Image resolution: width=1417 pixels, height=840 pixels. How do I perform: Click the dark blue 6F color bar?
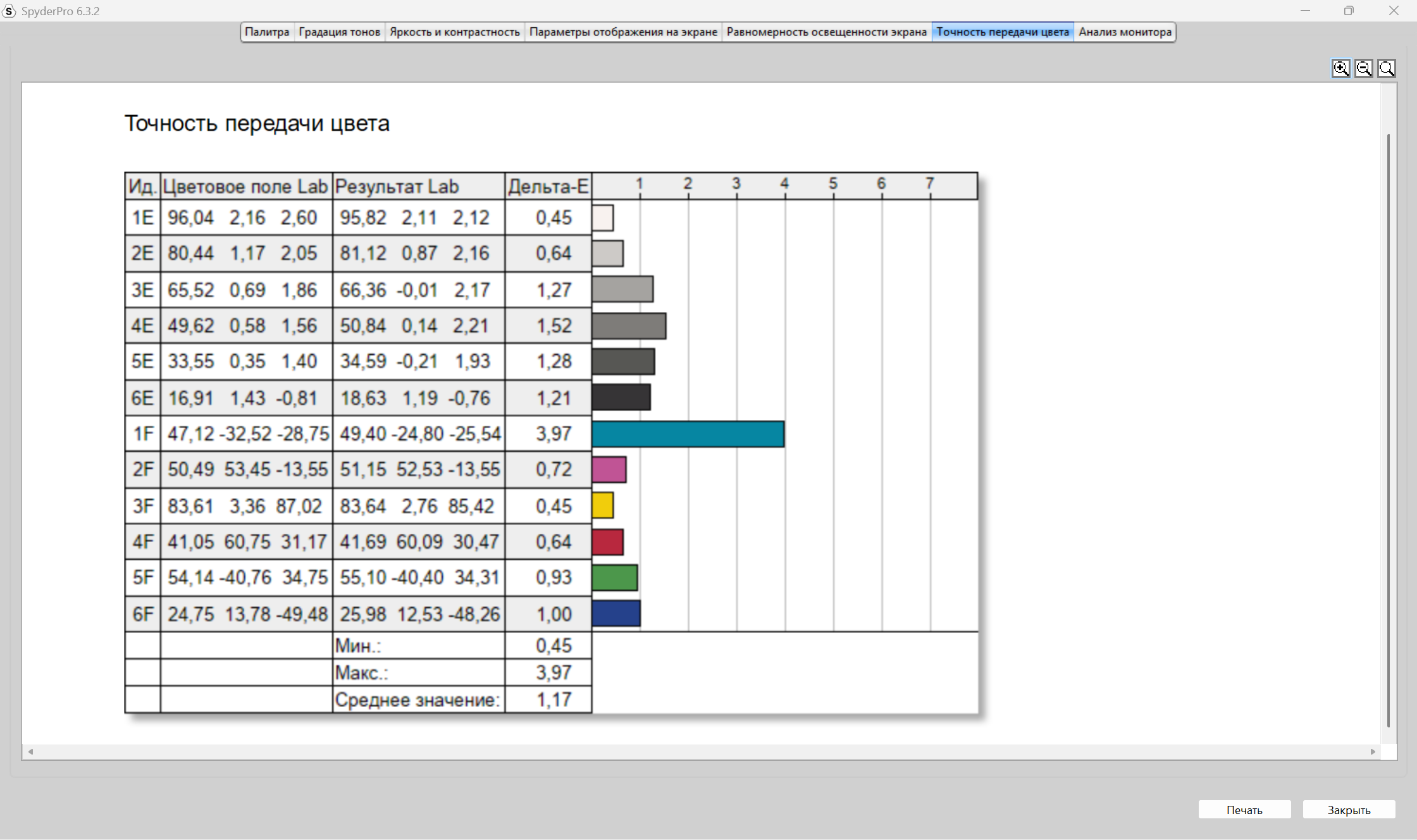pos(616,614)
